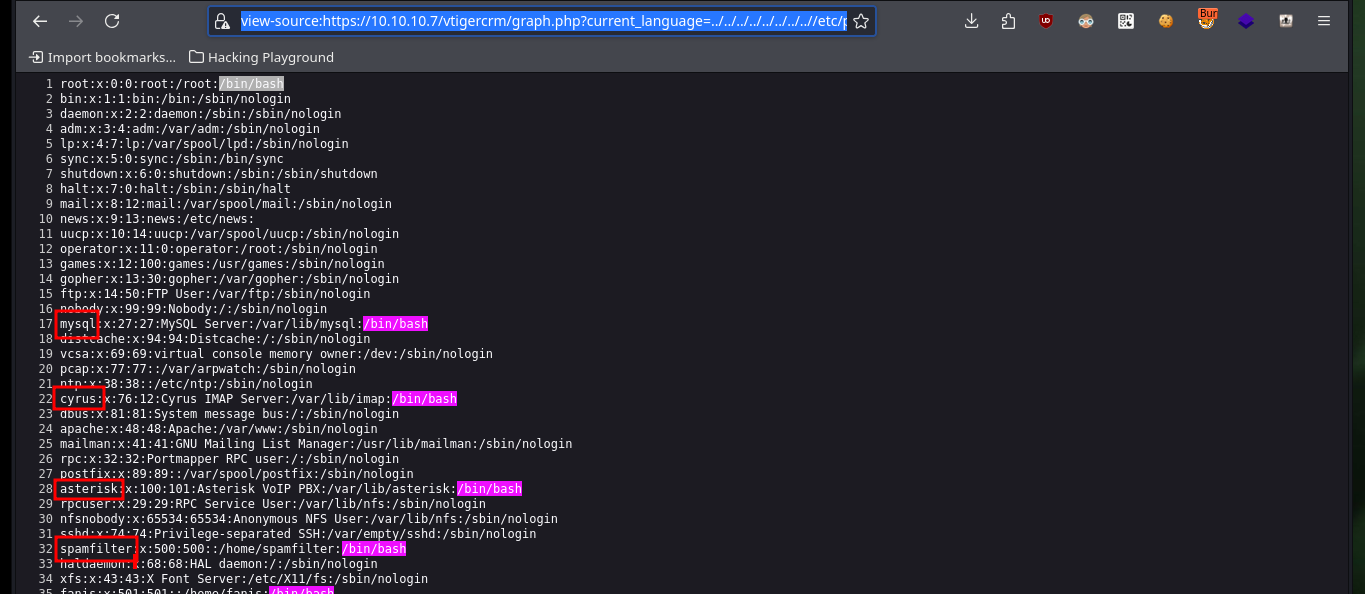1365x594 pixels.
Task: Open the QR code extension
Action: [1126, 21]
